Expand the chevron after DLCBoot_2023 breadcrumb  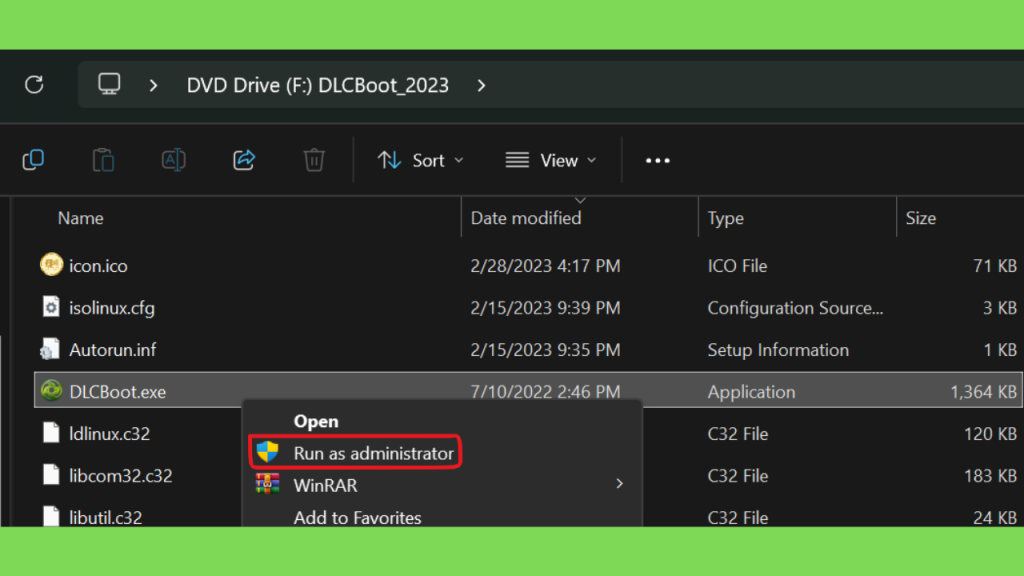481,86
